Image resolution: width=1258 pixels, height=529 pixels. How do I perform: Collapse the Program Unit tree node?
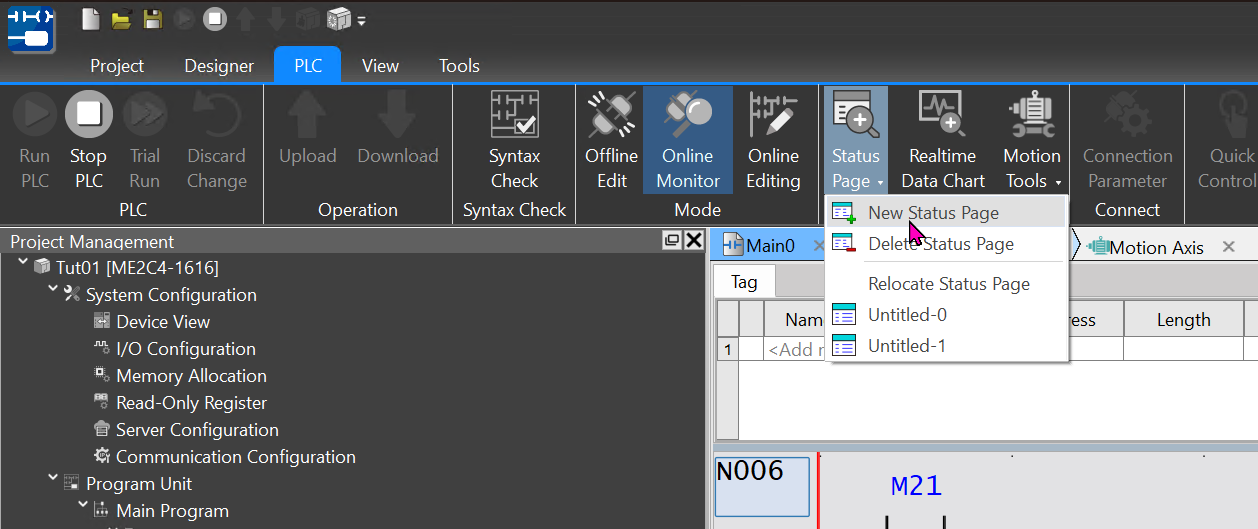pyautogui.click(x=53, y=478)
